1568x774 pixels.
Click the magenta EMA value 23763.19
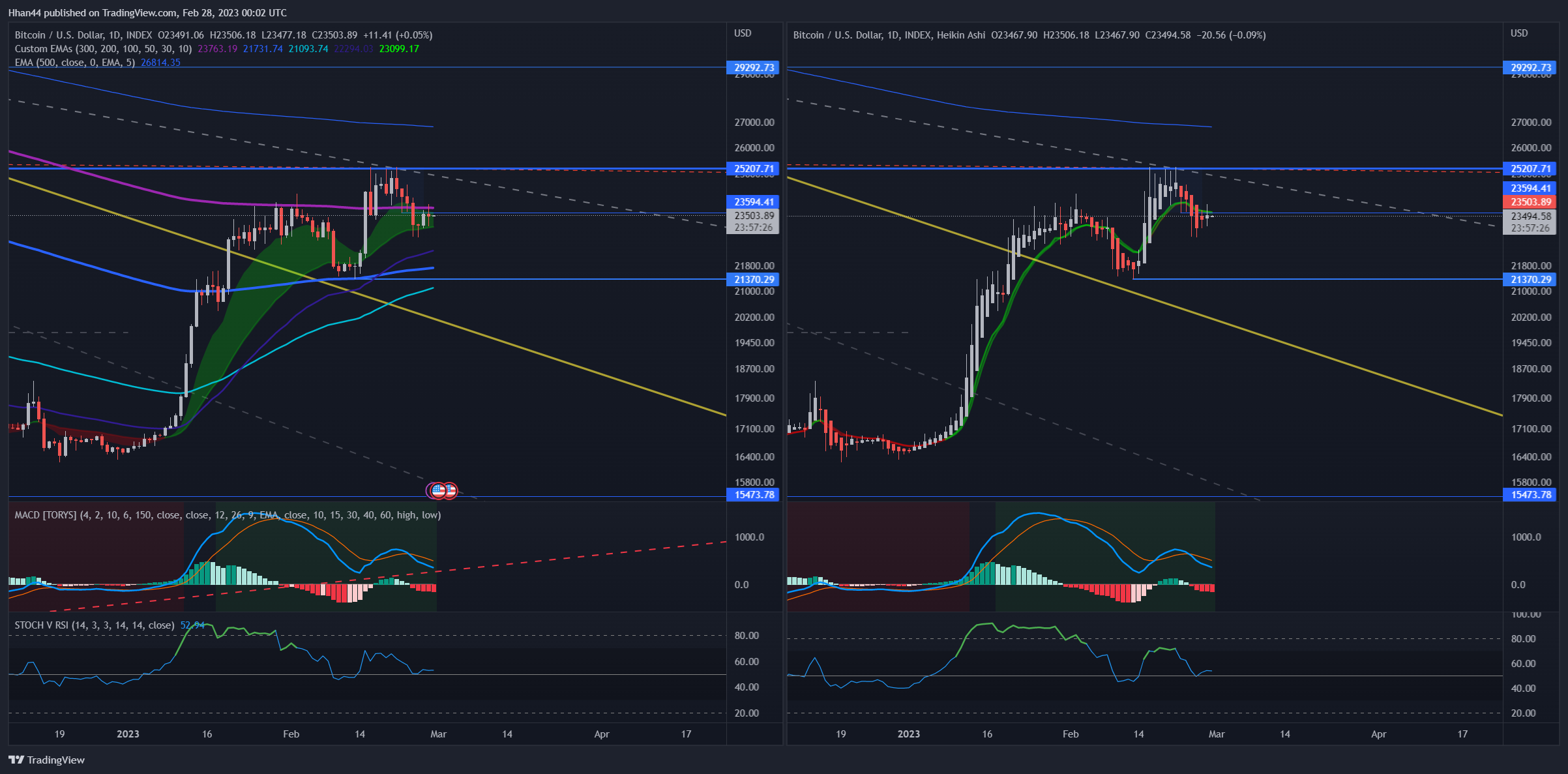click(x=218, y=49)
